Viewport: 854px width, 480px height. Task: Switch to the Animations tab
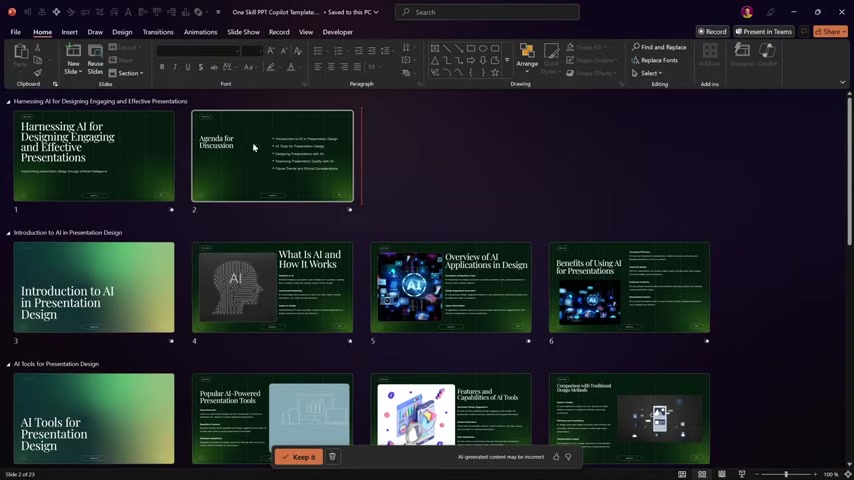click(200, 32)
